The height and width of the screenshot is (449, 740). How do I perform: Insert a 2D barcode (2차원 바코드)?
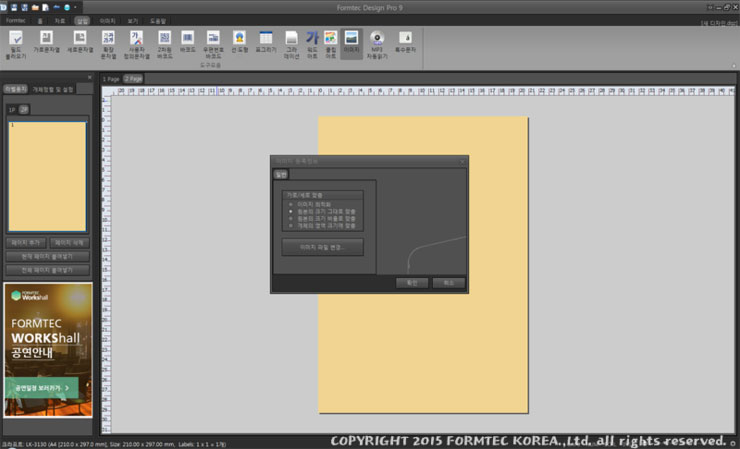[x=164, y=44]
